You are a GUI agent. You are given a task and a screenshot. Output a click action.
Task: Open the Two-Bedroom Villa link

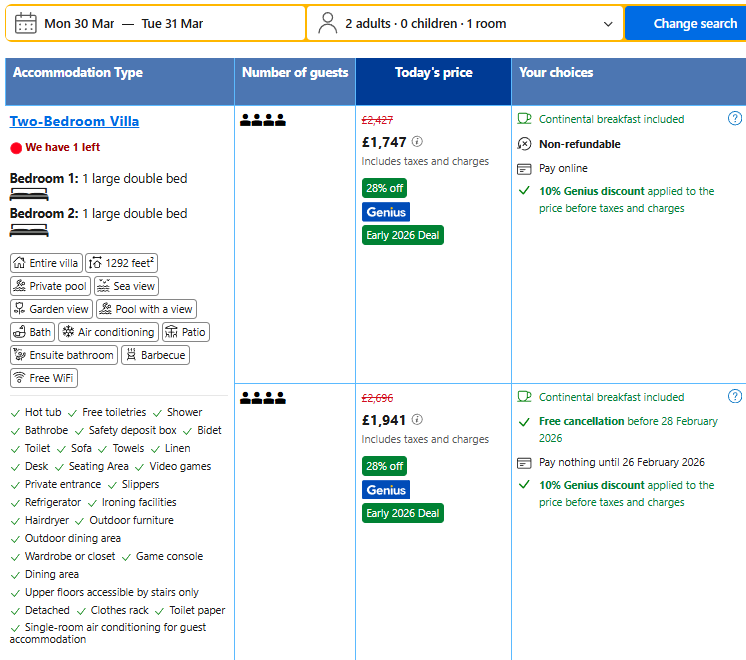click(74, 121)
